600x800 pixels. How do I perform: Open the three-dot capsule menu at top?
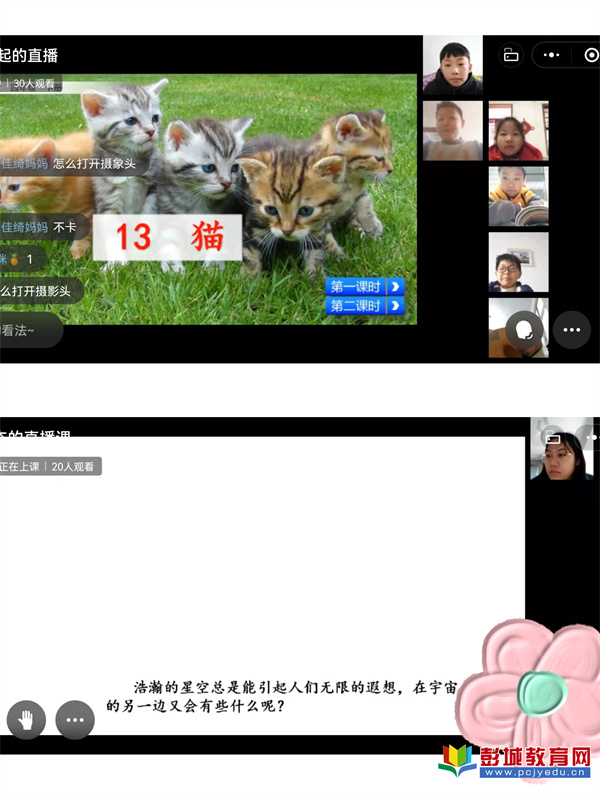pos(552,55)
